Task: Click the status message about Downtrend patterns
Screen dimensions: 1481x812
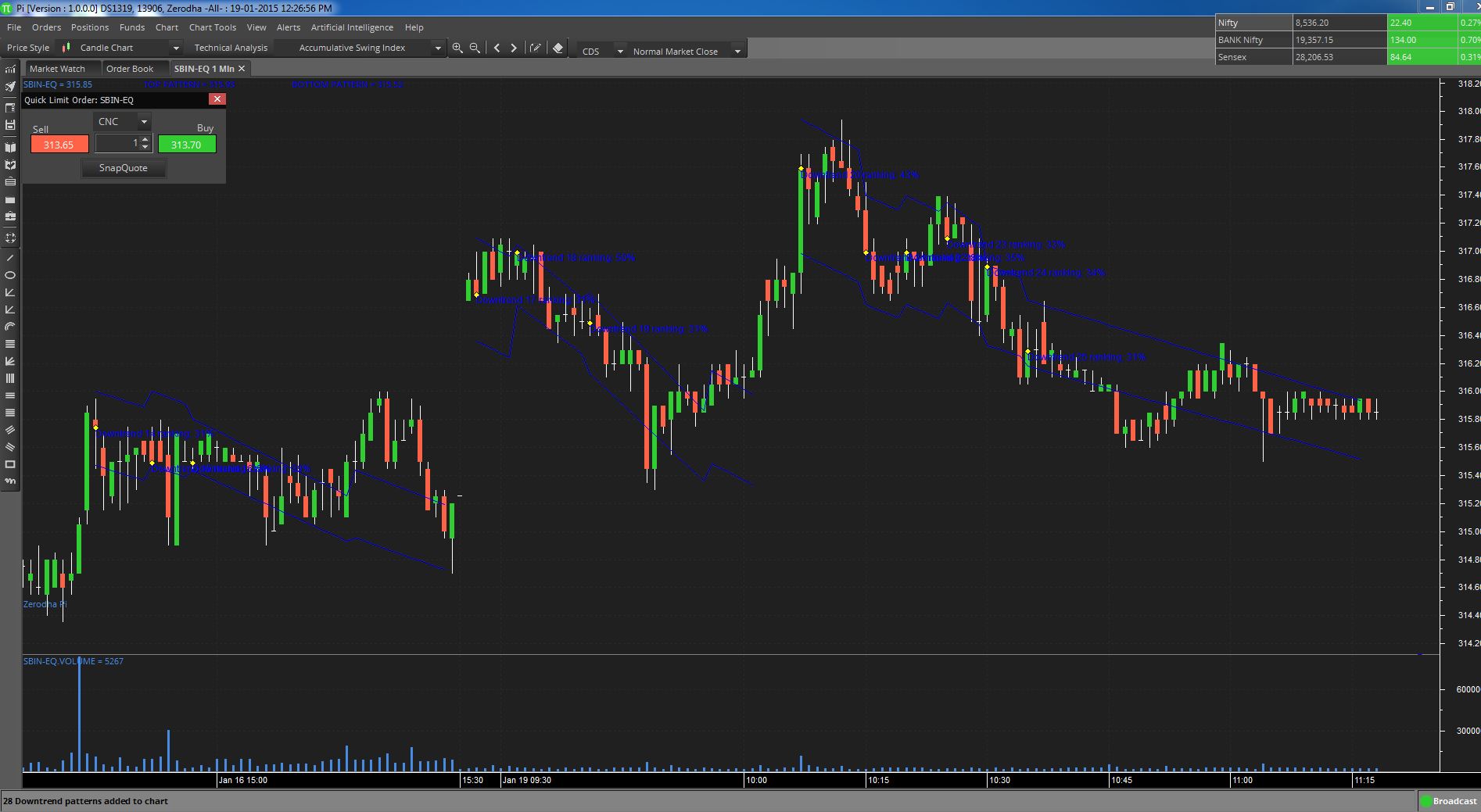Action: point(86,801)
